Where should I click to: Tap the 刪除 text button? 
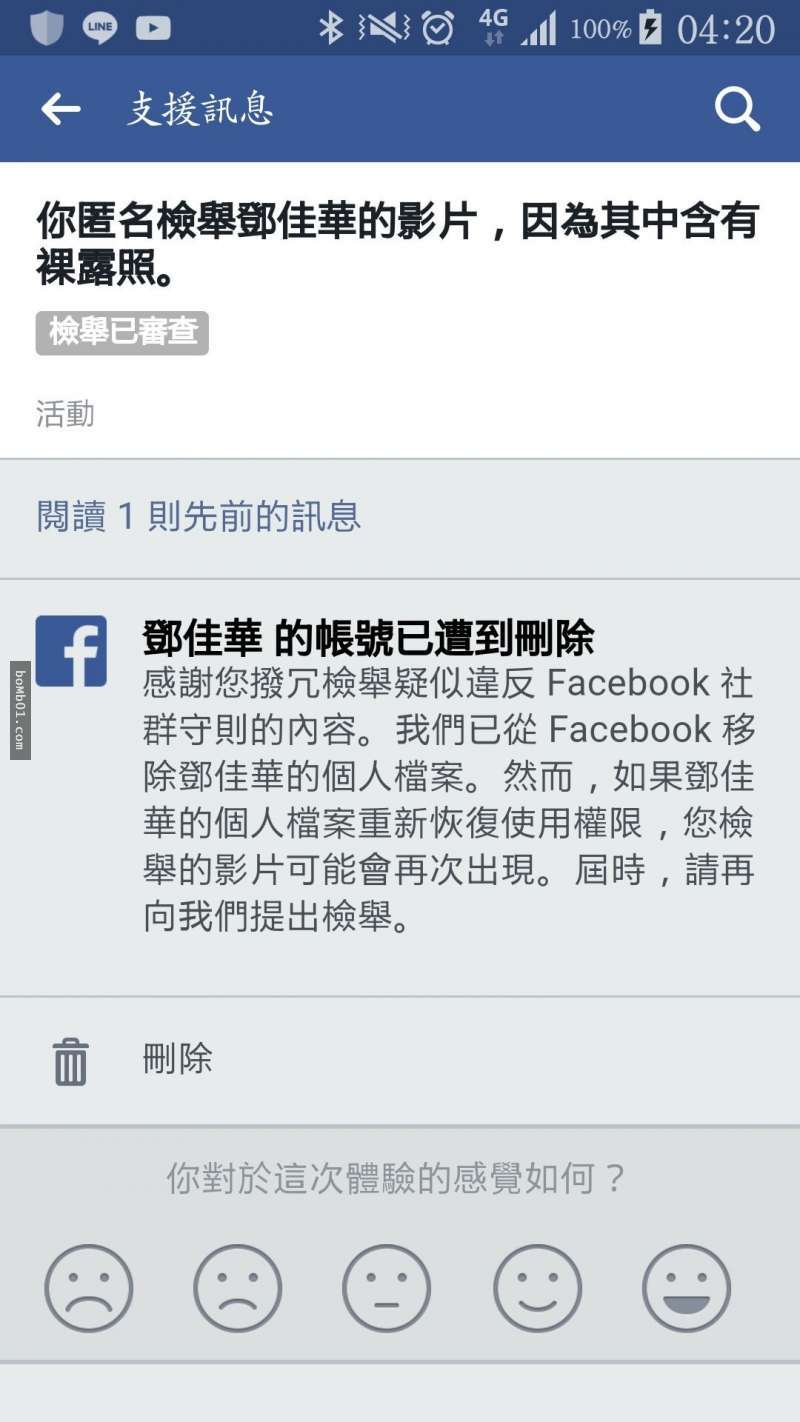pos(178,1059)
